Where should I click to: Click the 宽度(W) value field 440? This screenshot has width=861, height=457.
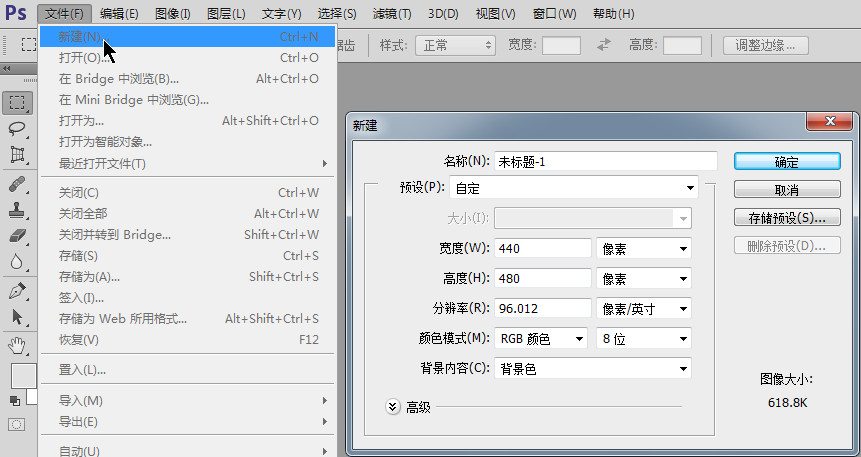(543, 249)
